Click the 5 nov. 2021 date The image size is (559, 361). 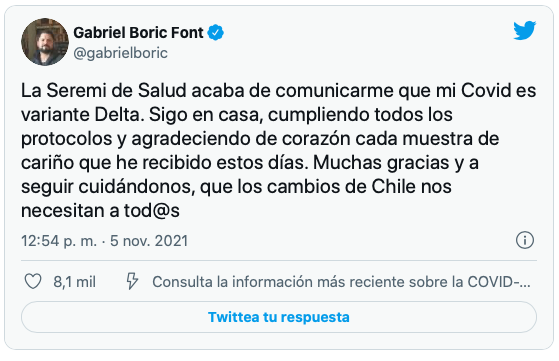tap(149, 241)
